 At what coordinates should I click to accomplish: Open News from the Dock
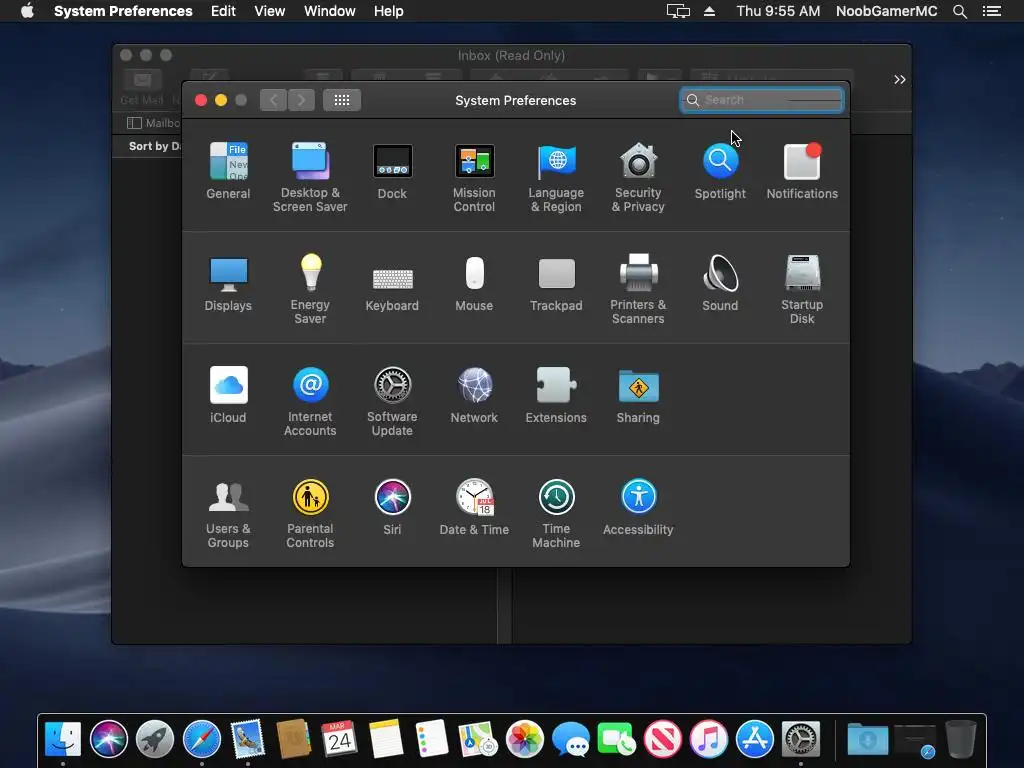[662, 739]
